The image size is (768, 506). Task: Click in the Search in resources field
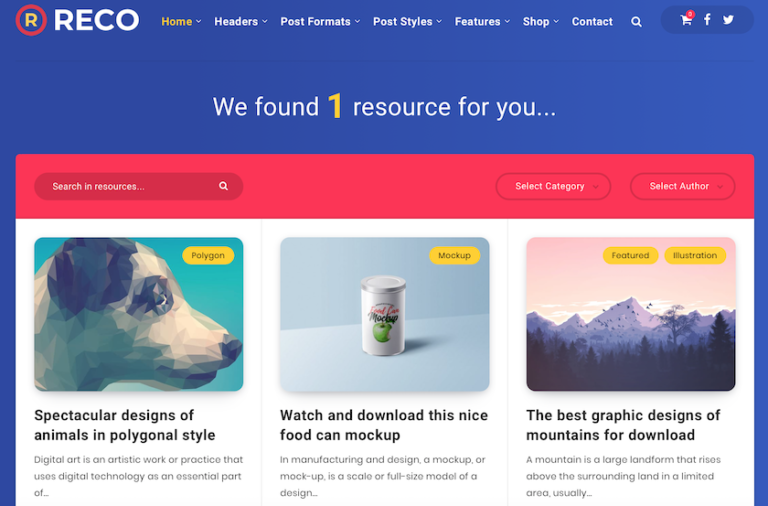click(x=139, y=186)
